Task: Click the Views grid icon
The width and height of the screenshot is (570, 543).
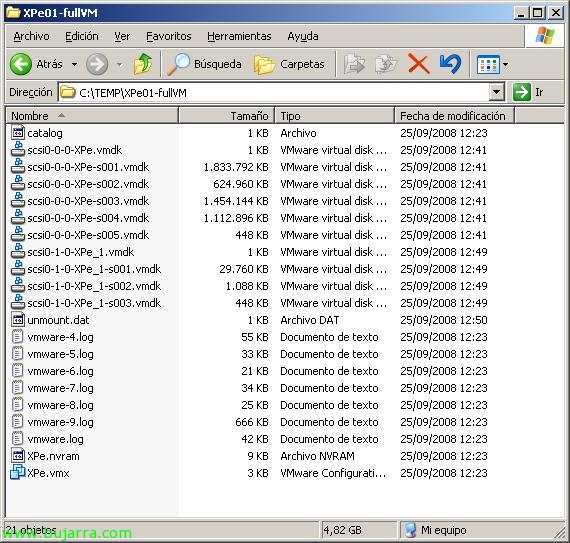Action: (487, 64)
